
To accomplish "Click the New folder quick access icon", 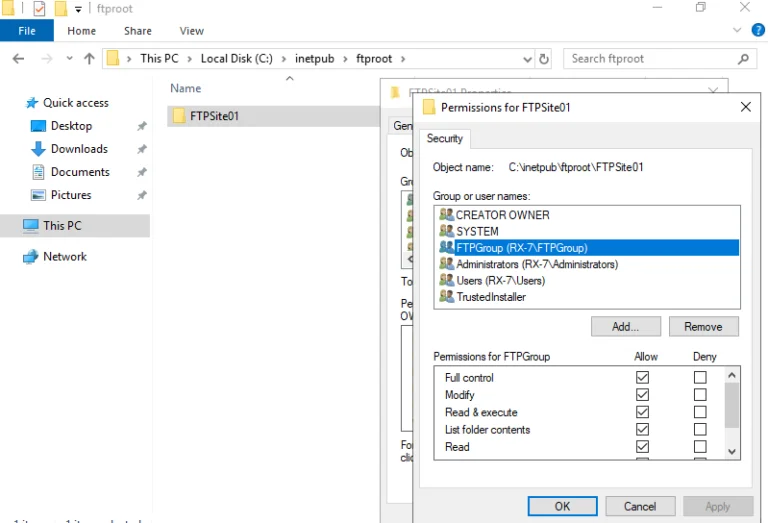I will (x=60, y=8).
